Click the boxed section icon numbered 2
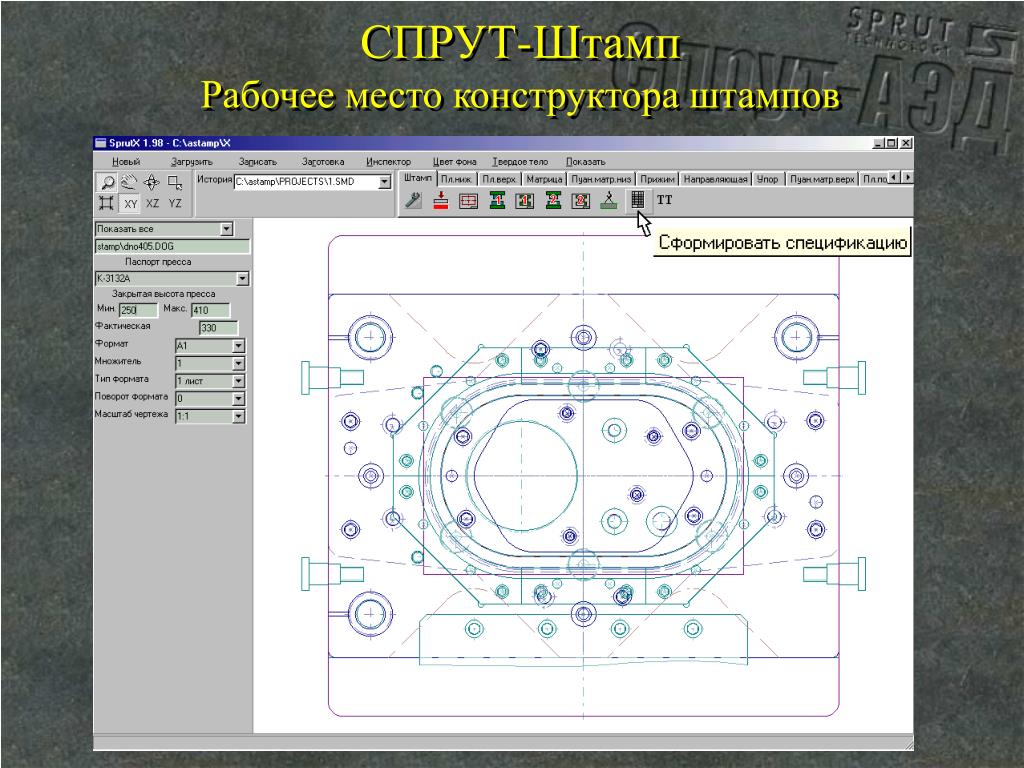This screenshot has height=768, width=1024. 581,200
